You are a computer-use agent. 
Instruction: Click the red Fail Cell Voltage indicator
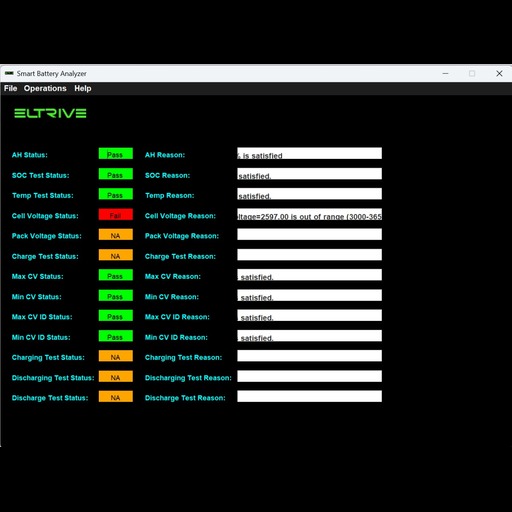coord(116,214)
